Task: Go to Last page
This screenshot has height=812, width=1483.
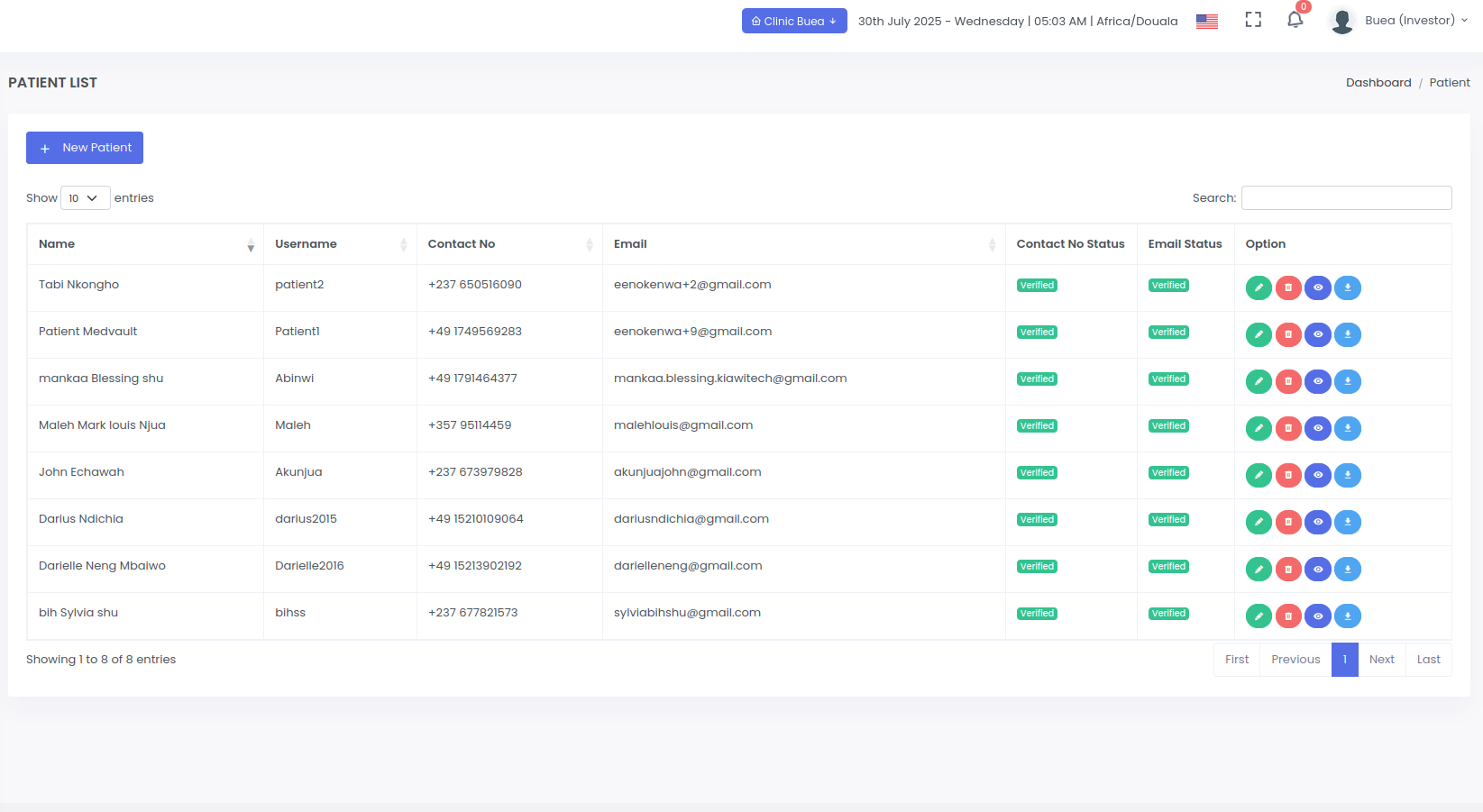Action: 1428,660
